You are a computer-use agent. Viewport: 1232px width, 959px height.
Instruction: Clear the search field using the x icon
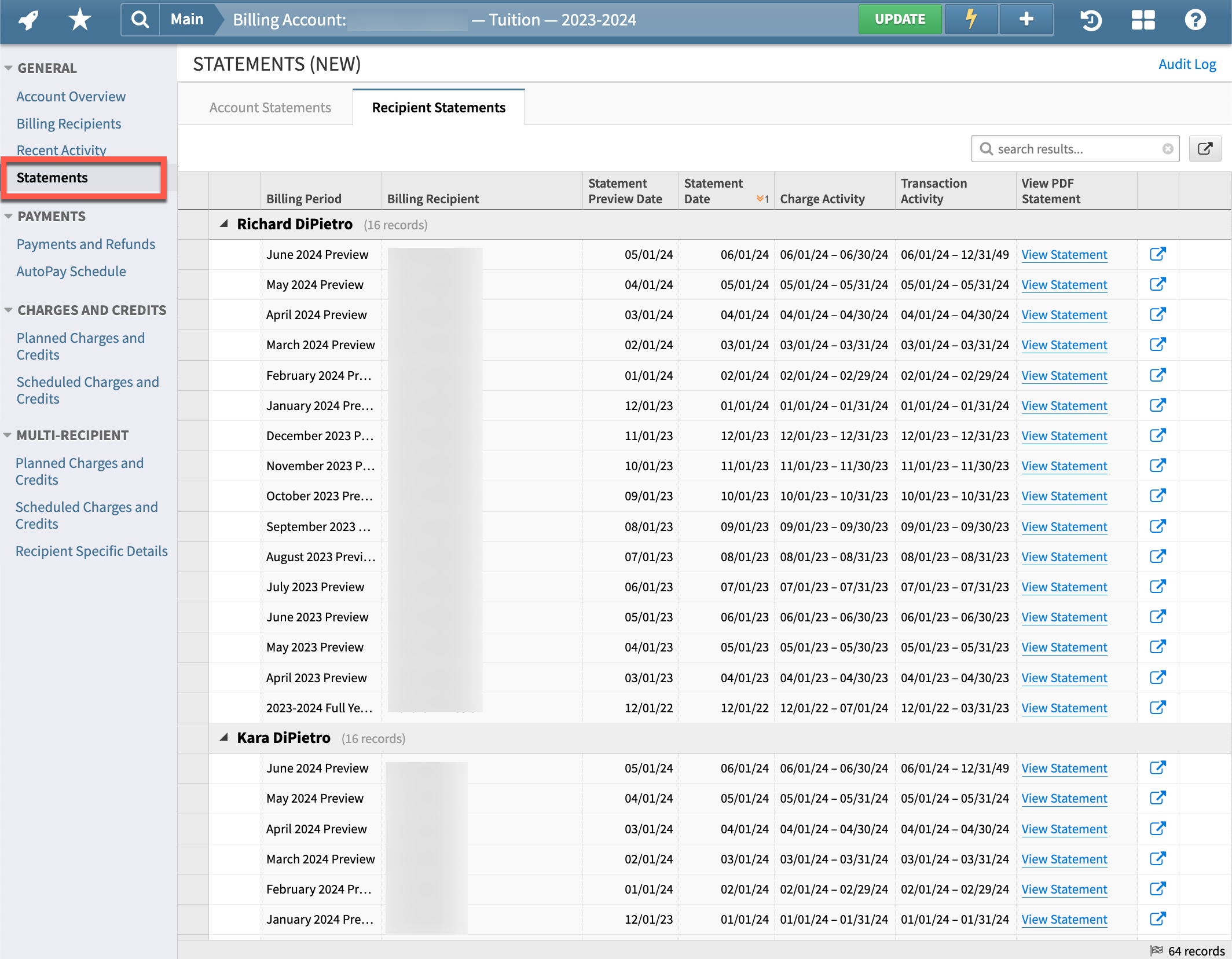click(1168, 149)
